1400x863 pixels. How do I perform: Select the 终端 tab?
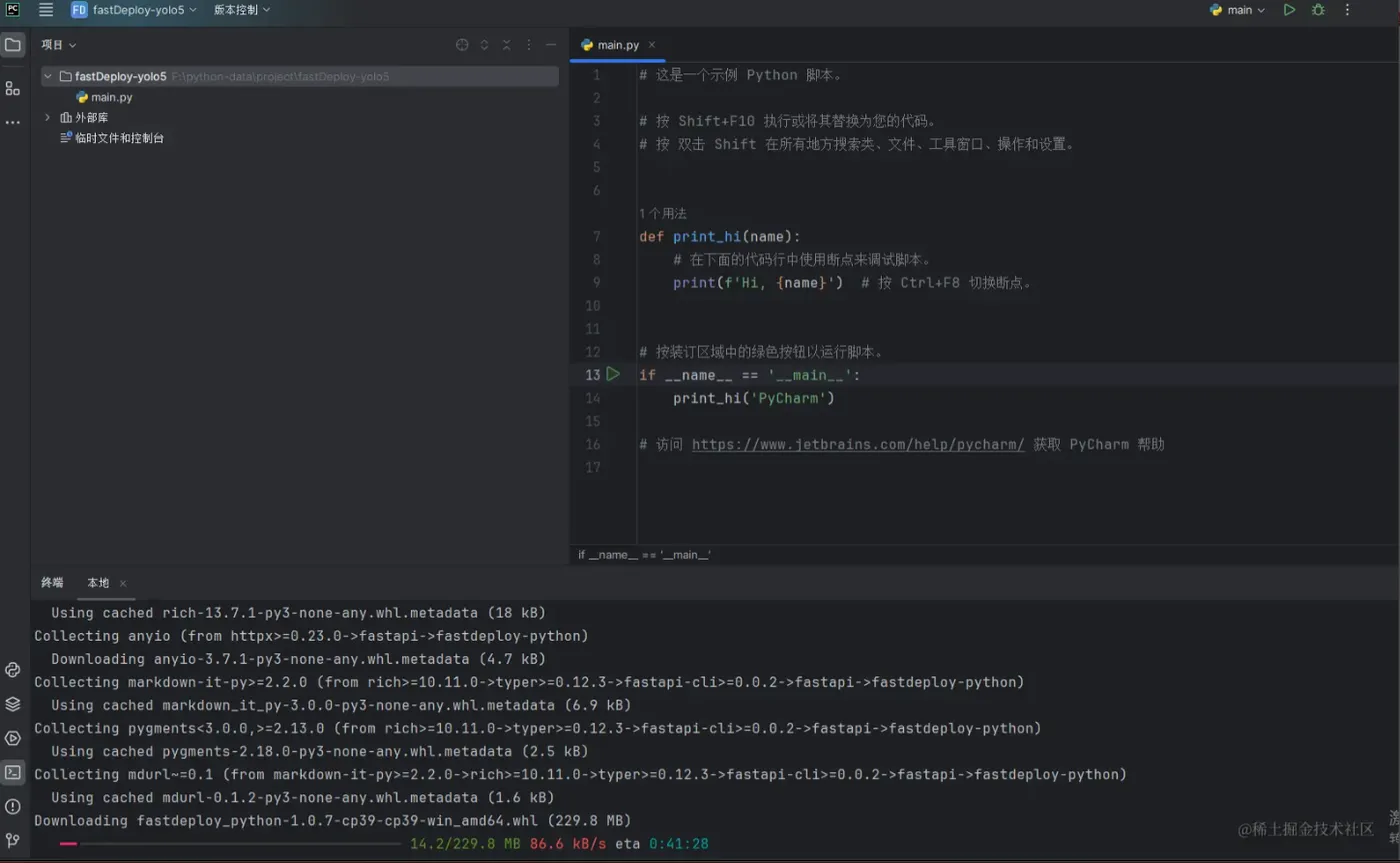pyautogui.click(x=52, y=583)
